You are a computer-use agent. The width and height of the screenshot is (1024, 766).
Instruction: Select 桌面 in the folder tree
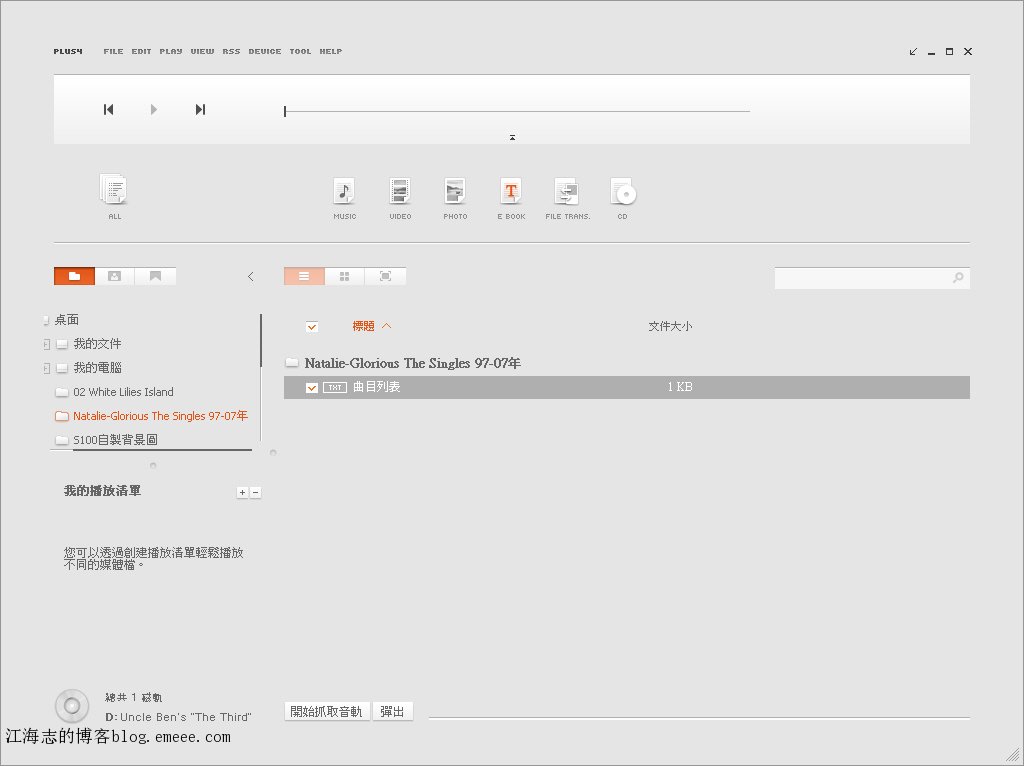point(67,319)
